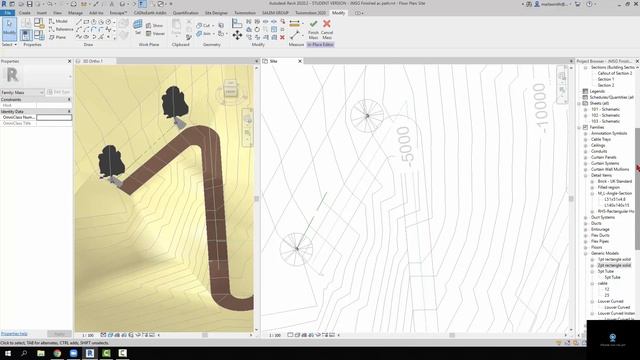Collapse the Constraints section in Properties
The height and width of the screenshot is (360, 640).
tap(69, 100)
